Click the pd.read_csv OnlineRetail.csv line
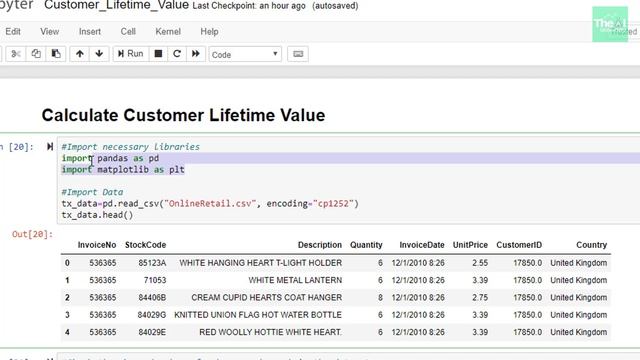 click(x=210, y=203)
